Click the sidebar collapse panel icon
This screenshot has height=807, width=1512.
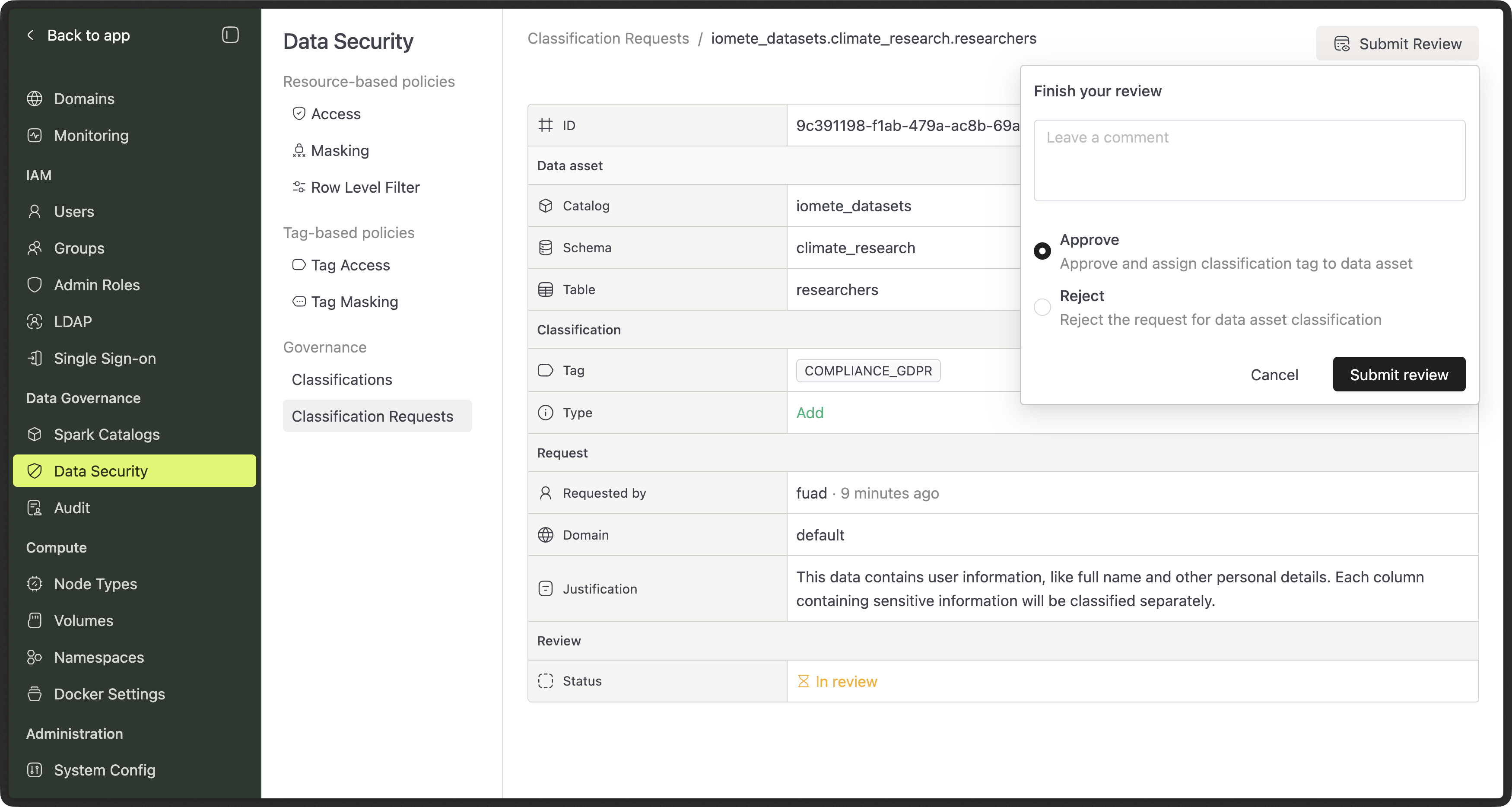(230, 35)
